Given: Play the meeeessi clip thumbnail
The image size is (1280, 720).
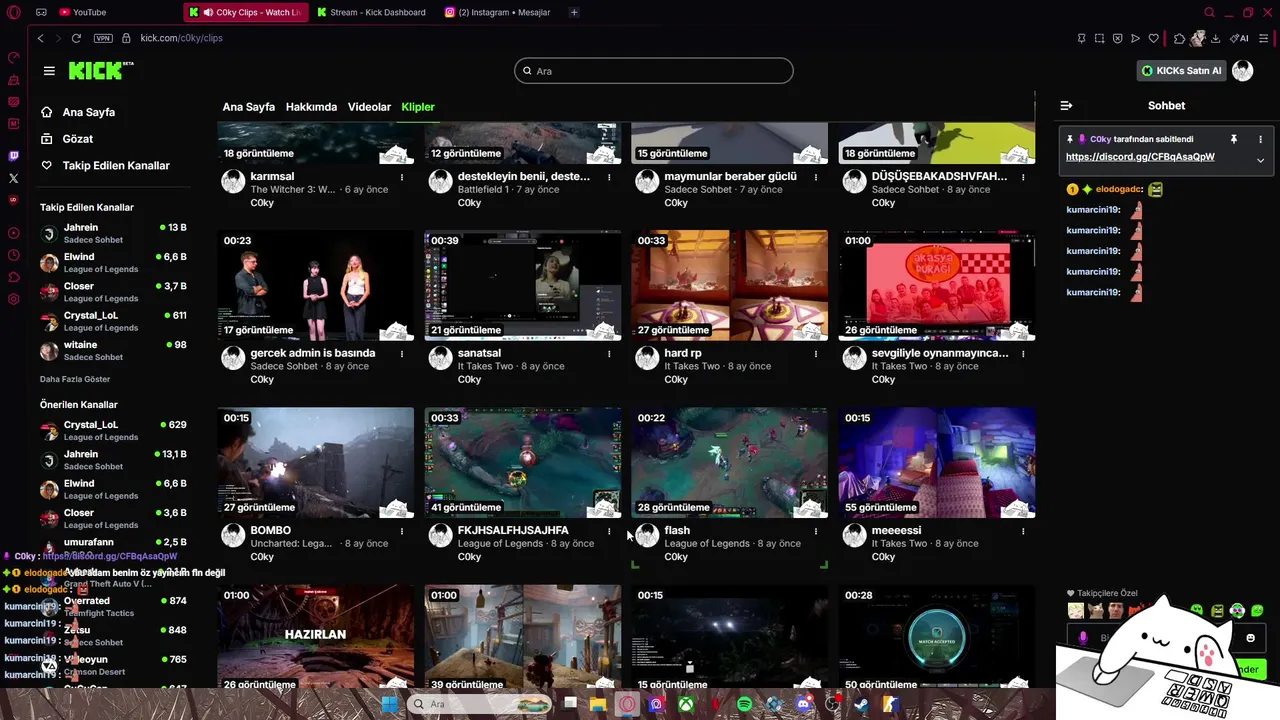Looking at the screenshot, I should (936, 462).
